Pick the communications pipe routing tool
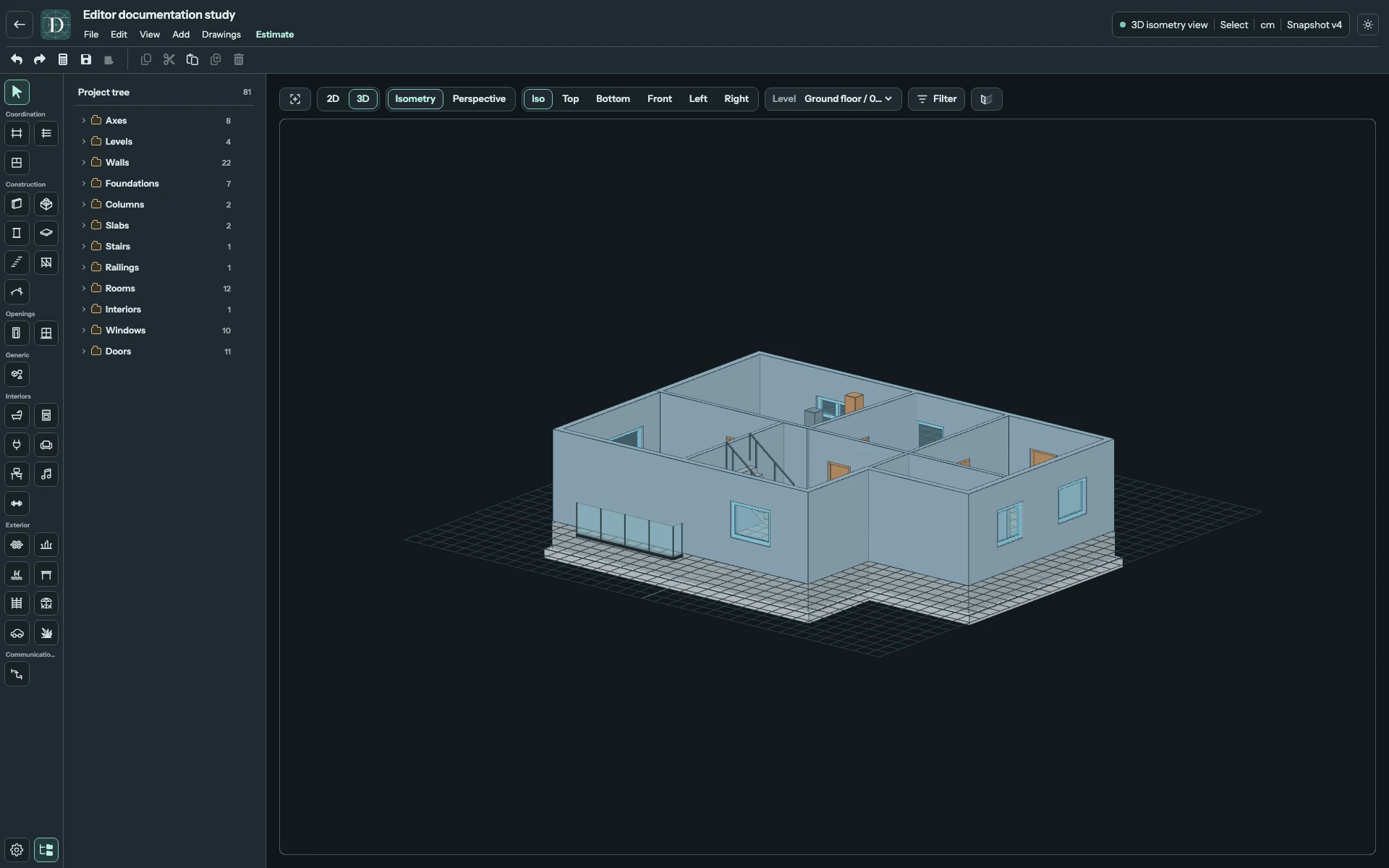Viewport: 1389px width, 868px height. 17,674
